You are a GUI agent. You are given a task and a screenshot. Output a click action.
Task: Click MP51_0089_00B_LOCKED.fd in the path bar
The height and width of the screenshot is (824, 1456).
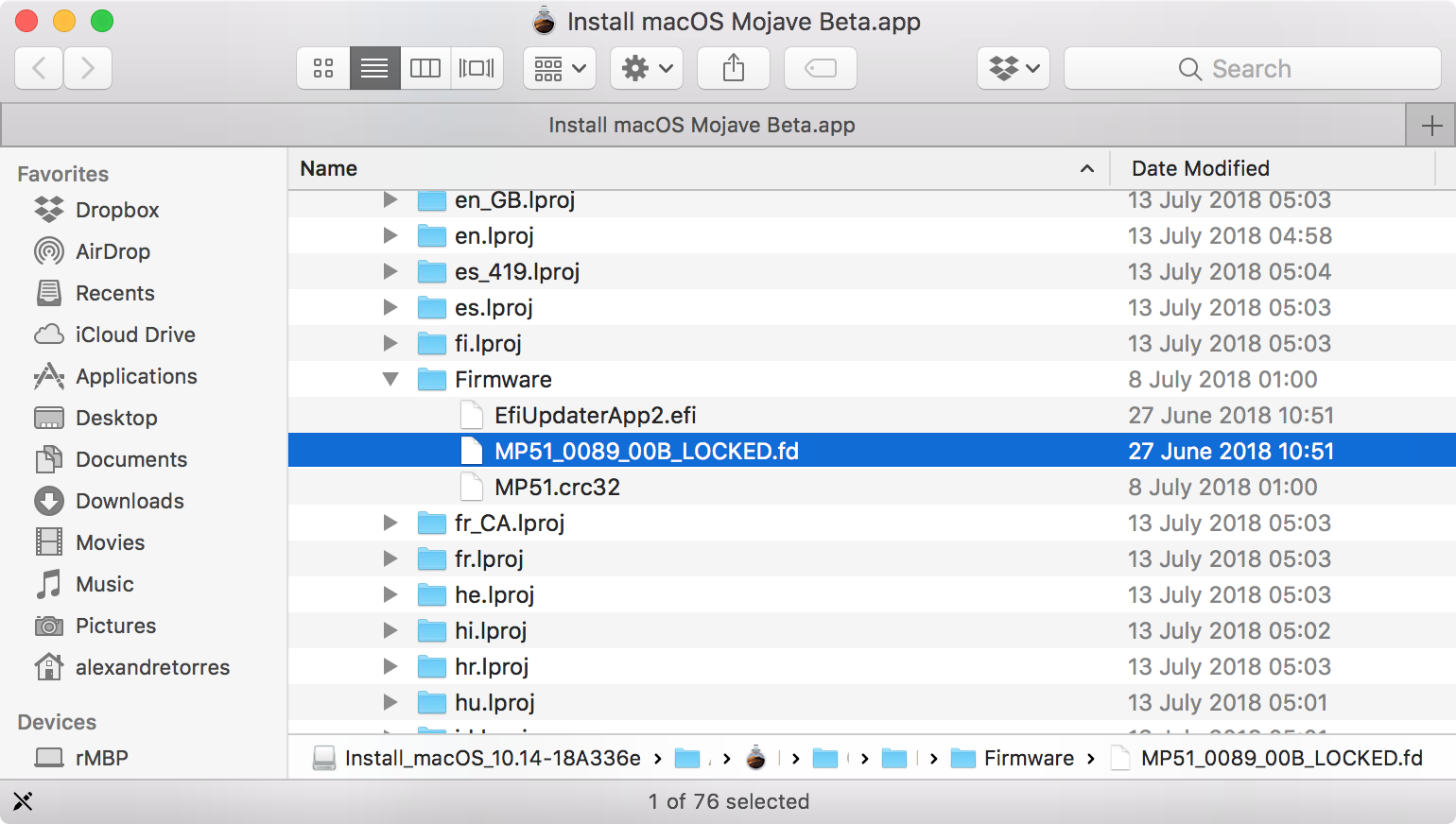point(1267,758)
